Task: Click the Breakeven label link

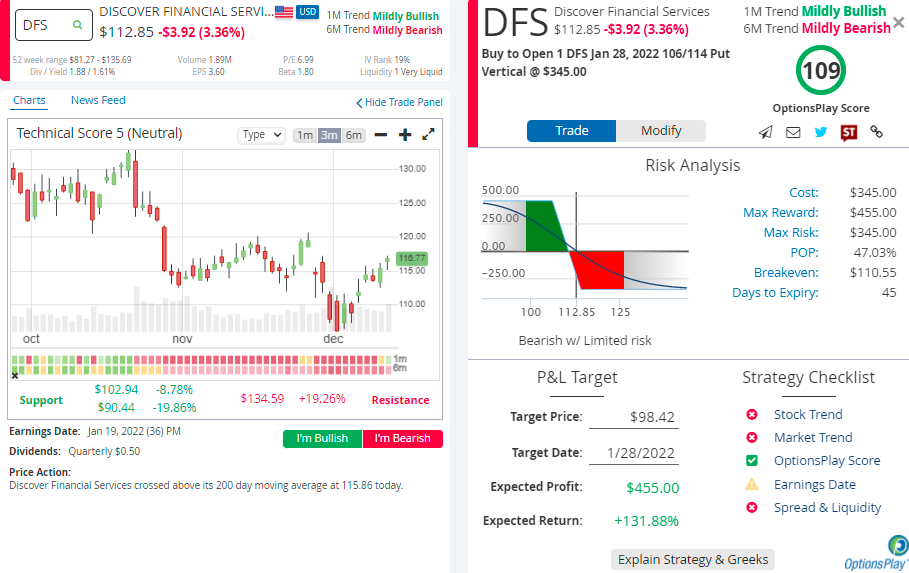Action: tap(786, 273)
